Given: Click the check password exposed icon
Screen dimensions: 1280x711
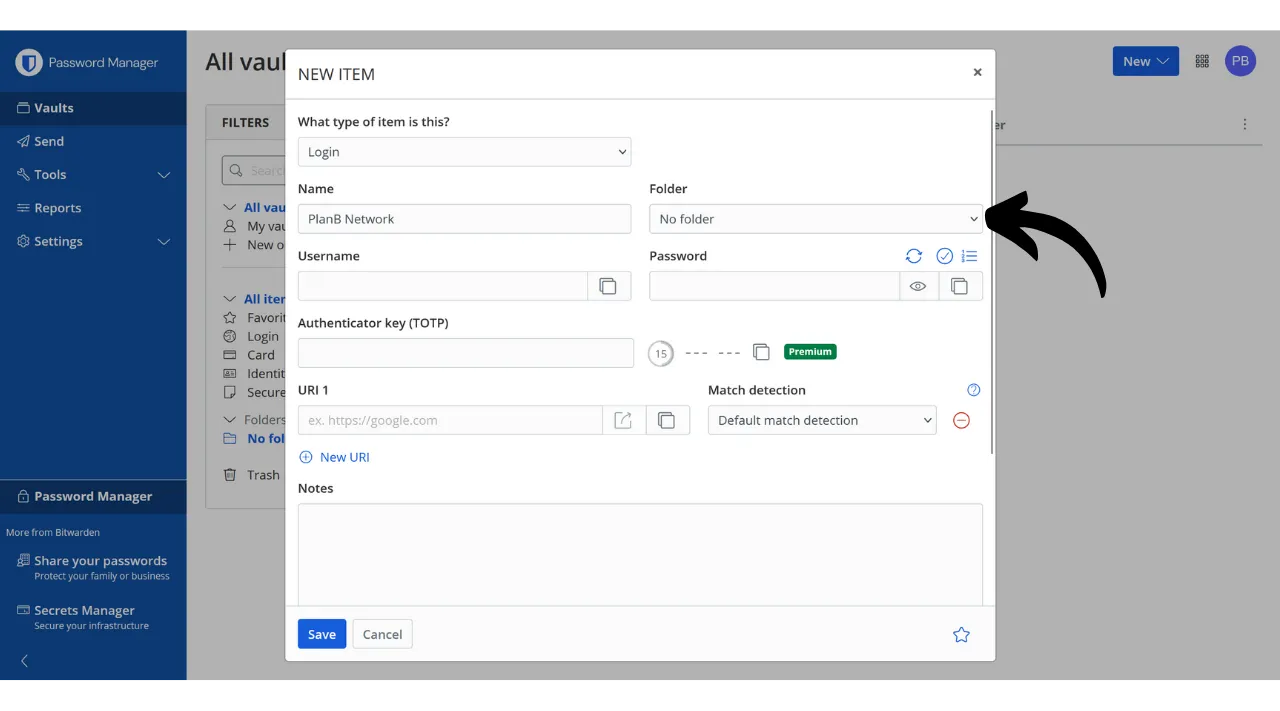Looking at the screenshot, I should [x=944, y=256].
